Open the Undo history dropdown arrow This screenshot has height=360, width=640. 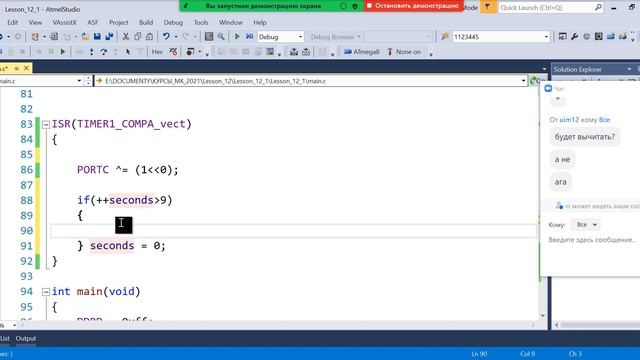pyautogui.click(x=176, y=37)
